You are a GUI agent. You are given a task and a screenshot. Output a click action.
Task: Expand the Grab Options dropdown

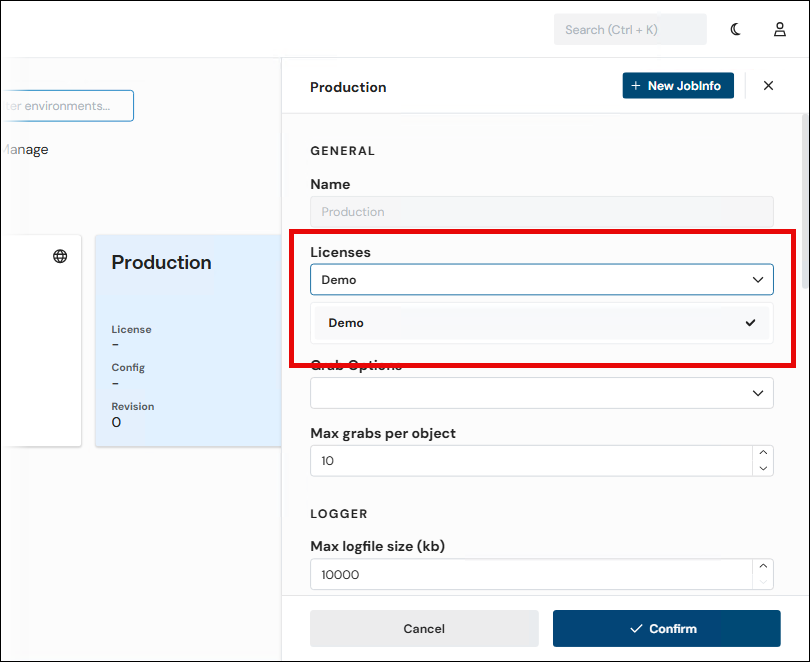541,393
